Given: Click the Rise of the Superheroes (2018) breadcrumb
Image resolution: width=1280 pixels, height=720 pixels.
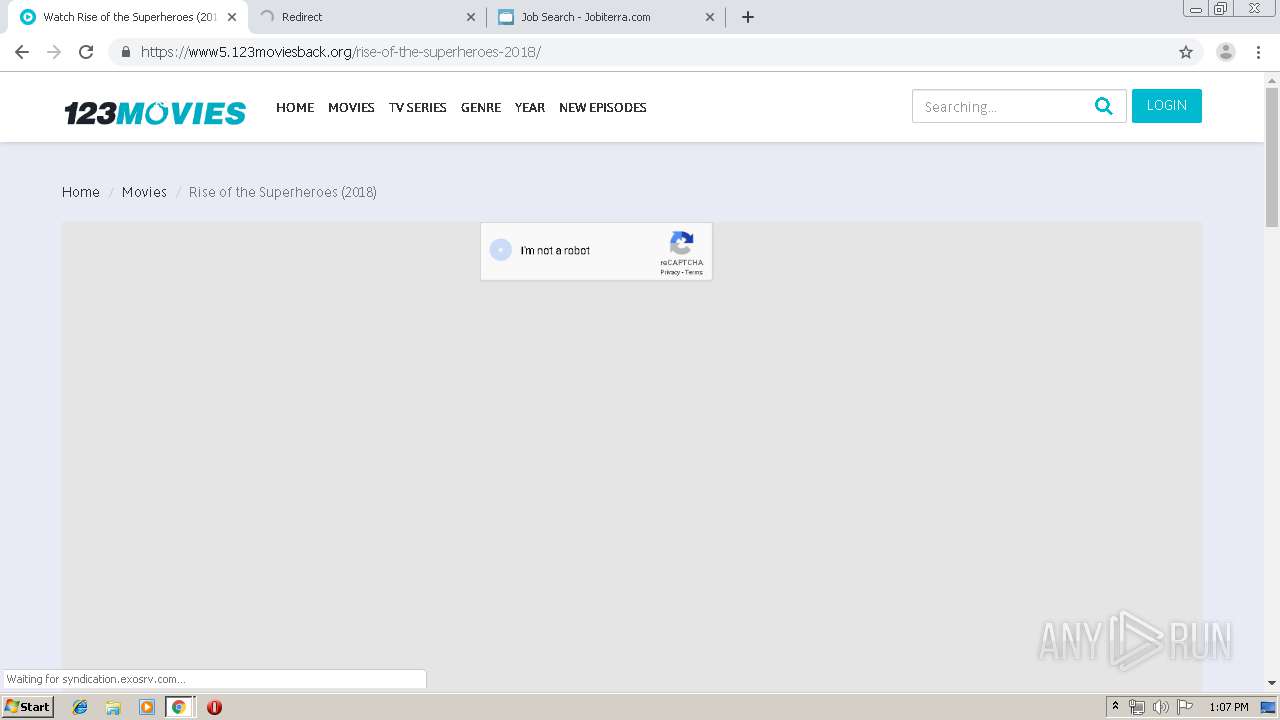Looking at the screenshot, I should (x=283, y=192).
